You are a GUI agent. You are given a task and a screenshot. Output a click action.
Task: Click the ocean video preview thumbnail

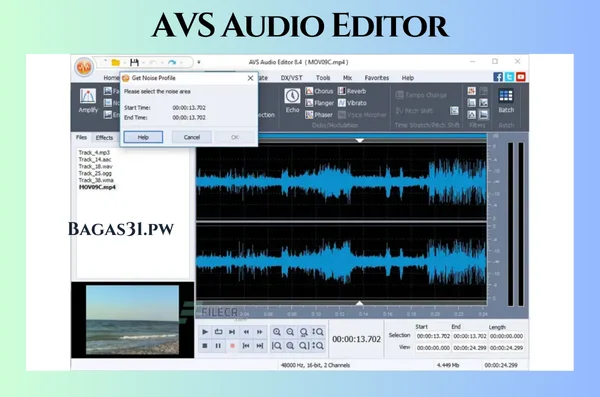click(x=132, y=320)
